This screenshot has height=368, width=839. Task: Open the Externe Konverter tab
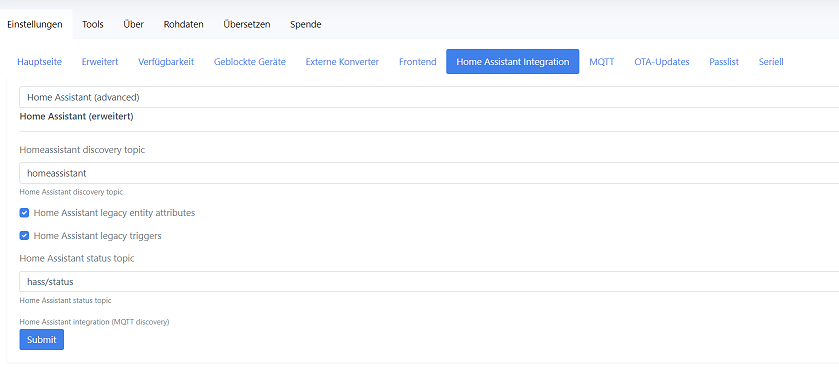(x=342, y=62)
